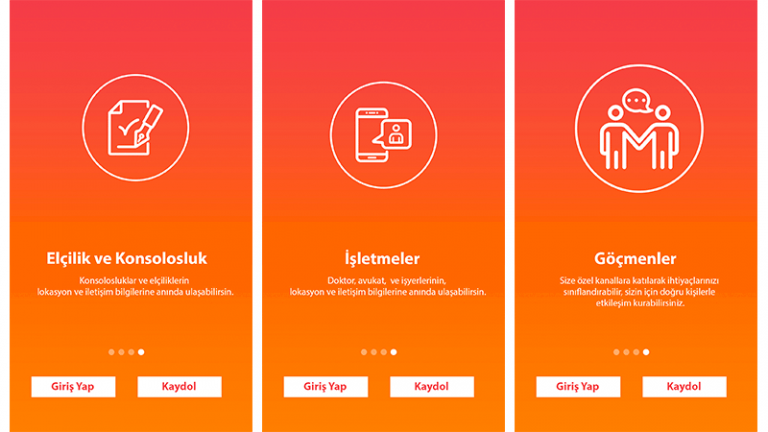This screenshot has height=432, width=768.
Task: Tap the Göçmenler heading
Action: (635, 258)
